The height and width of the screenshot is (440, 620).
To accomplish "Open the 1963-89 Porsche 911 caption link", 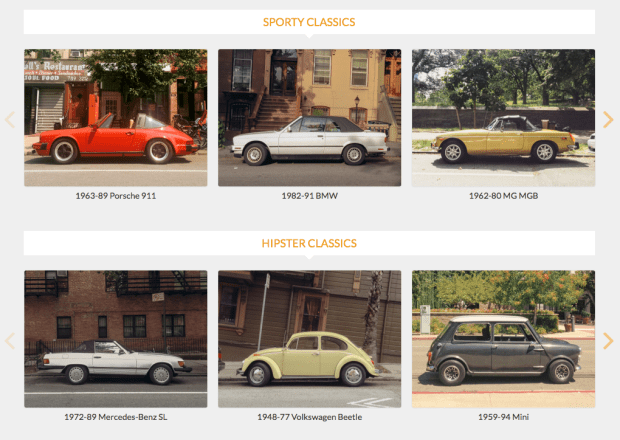I will (115, 196).
